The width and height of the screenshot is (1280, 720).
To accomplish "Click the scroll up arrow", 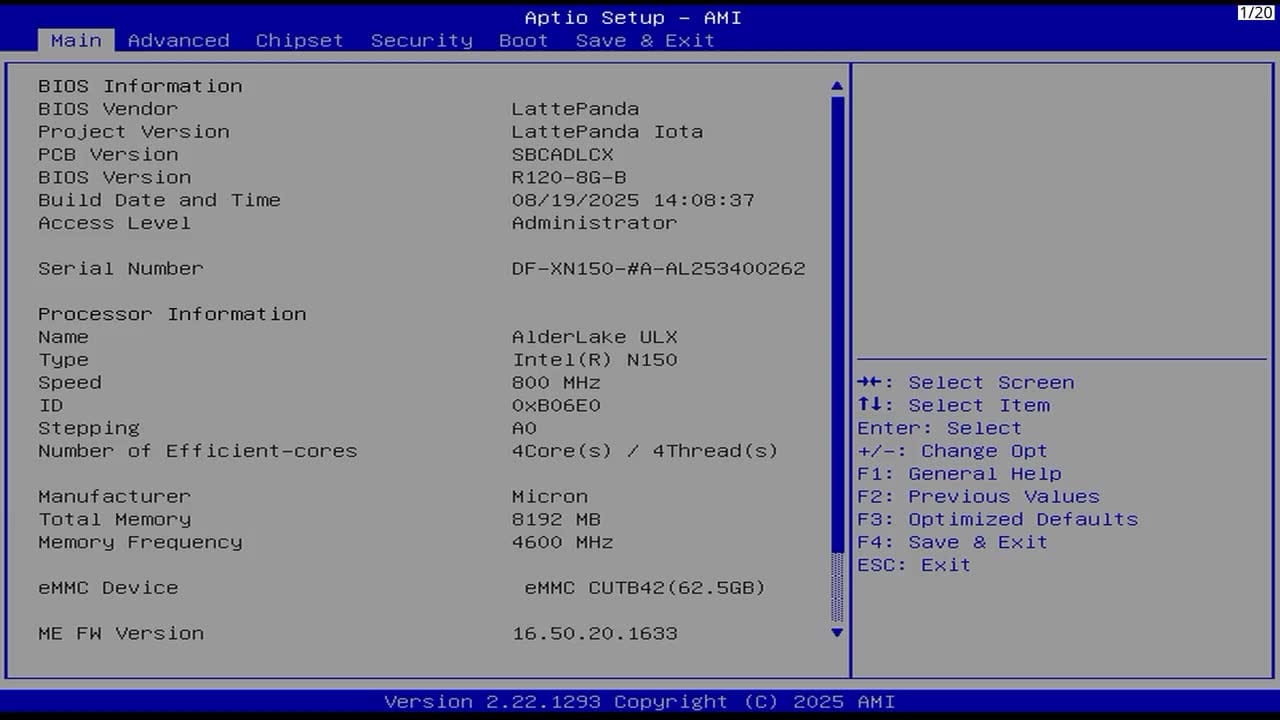I will point(837,87).
